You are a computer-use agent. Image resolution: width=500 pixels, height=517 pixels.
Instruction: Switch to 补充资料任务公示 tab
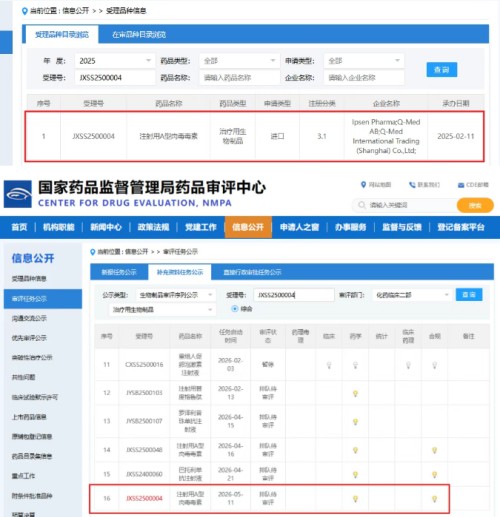[180, 272]
